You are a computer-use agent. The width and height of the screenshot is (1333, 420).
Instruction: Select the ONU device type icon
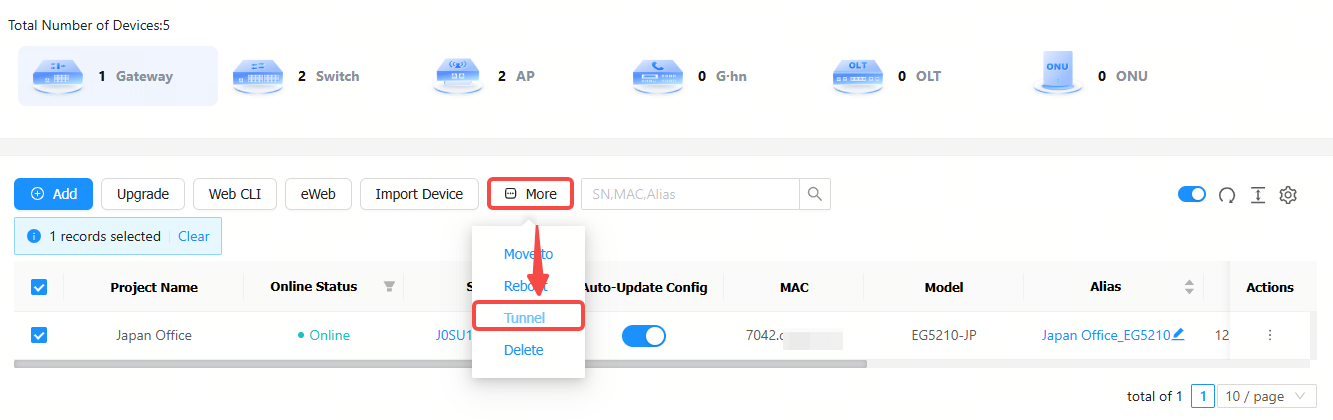[1059, 74]
